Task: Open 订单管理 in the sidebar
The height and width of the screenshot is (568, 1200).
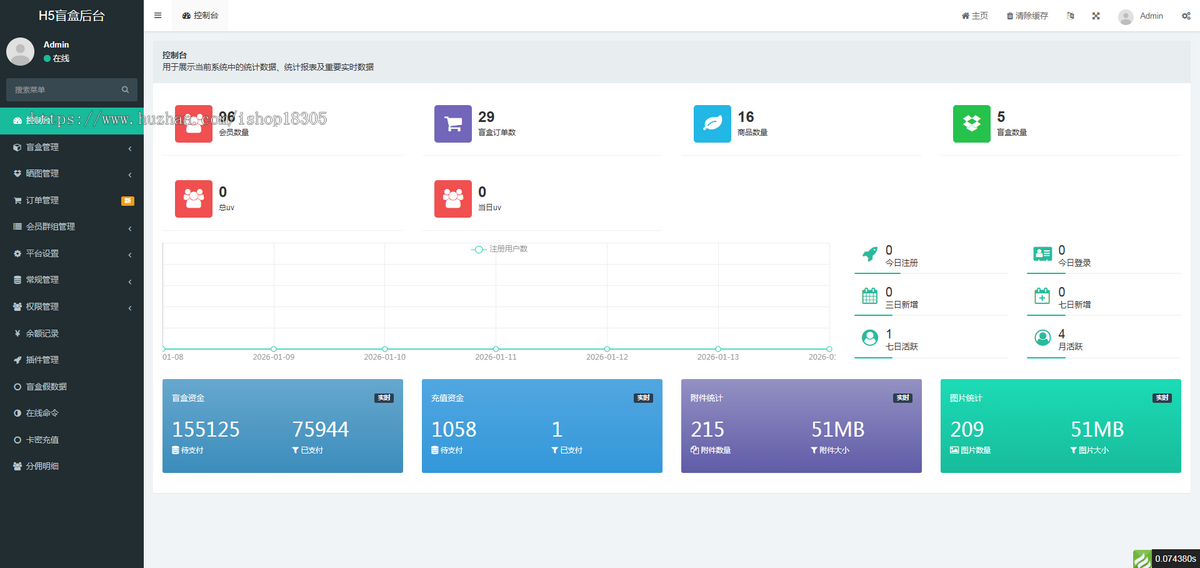Action: click(x=72, y=200)
